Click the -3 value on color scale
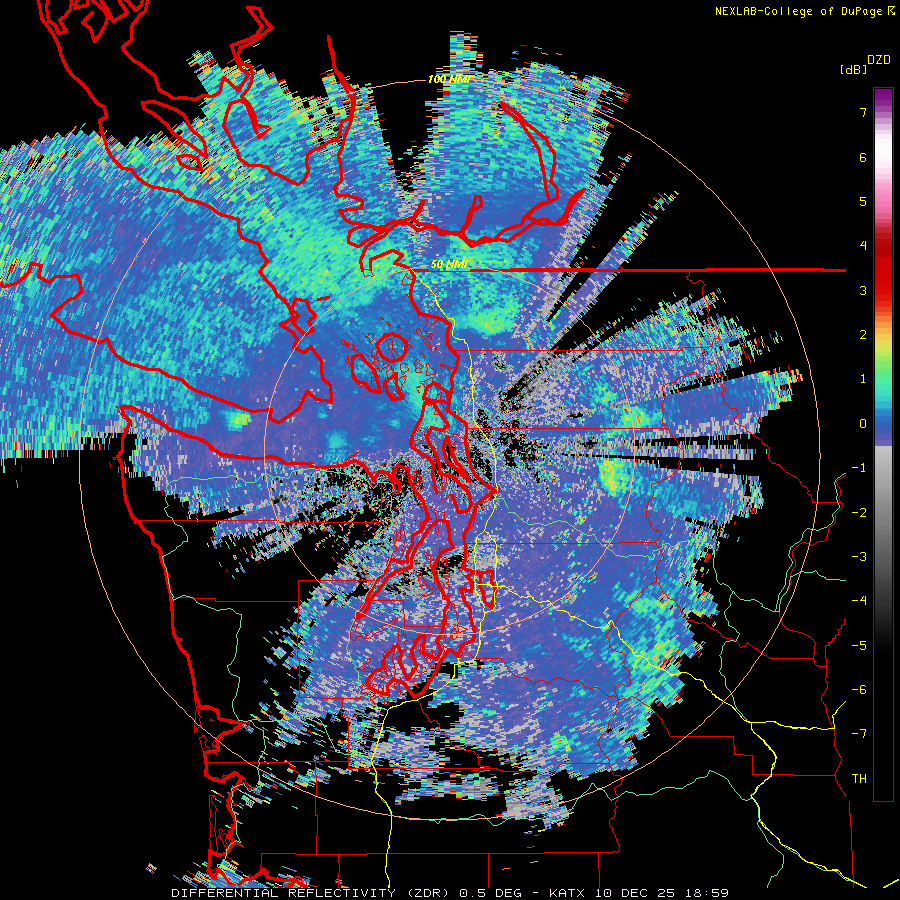900x900 pixels. coord(859,557)
